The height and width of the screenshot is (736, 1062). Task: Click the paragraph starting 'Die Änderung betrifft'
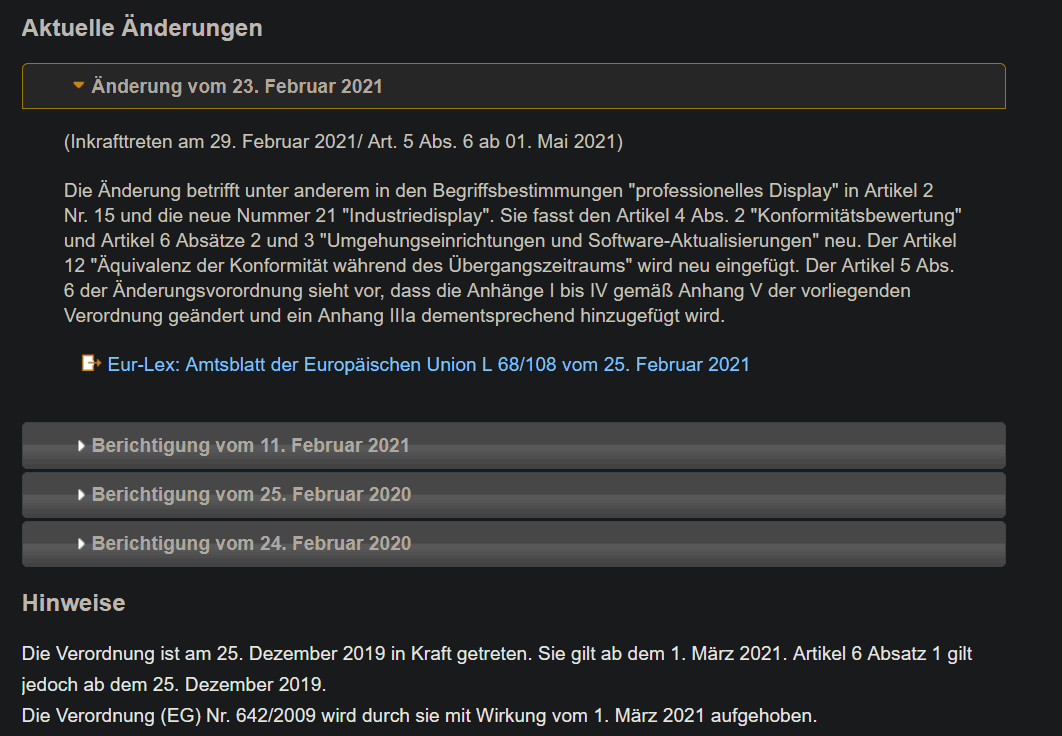[x=497, y=190]
